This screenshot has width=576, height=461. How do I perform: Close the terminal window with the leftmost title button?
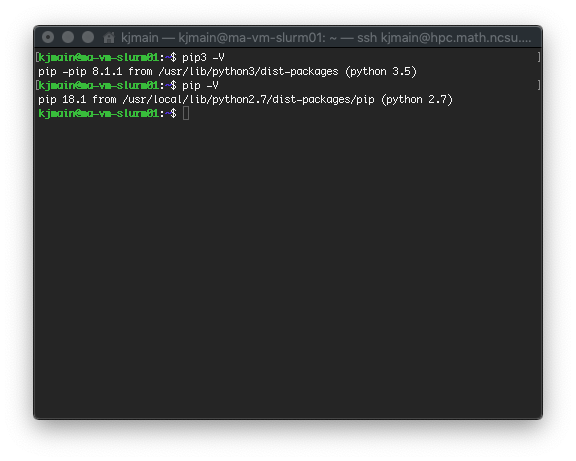tap(48, 37)
